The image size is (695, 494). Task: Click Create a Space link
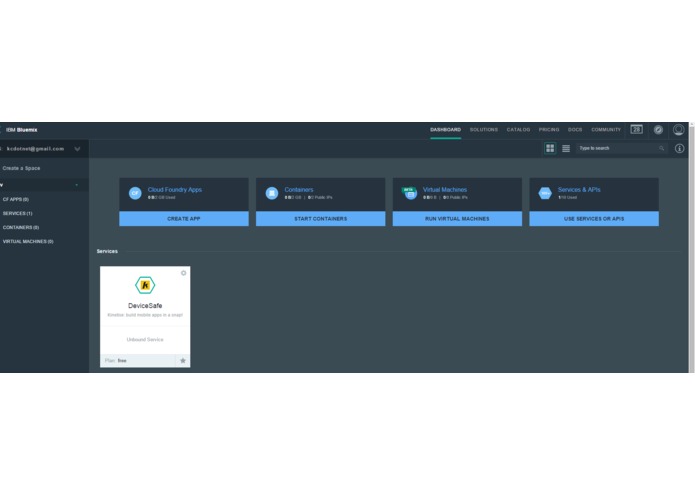(x=21, y=168)
